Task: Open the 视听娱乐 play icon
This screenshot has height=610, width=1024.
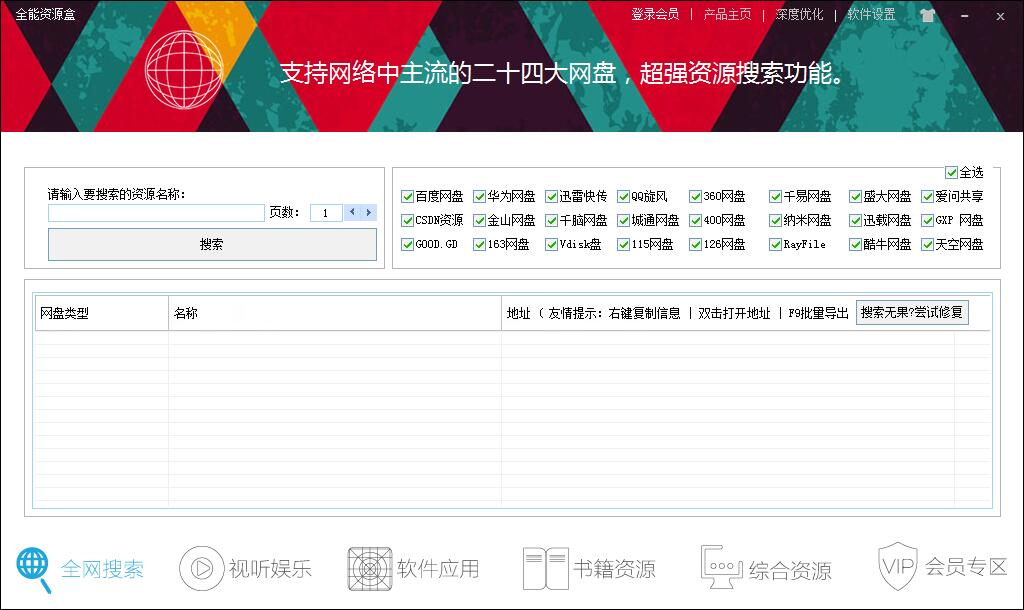Action: tap(201, 569)
